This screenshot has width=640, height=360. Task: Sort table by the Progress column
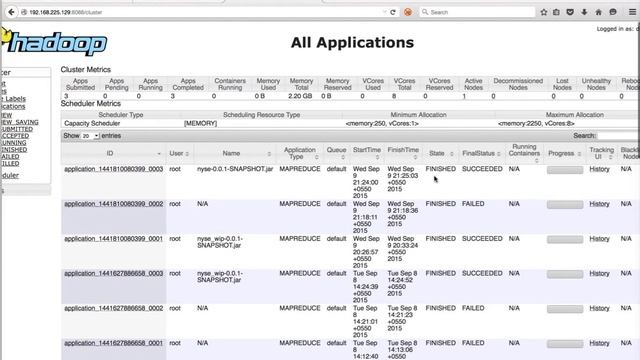point(564,153)
